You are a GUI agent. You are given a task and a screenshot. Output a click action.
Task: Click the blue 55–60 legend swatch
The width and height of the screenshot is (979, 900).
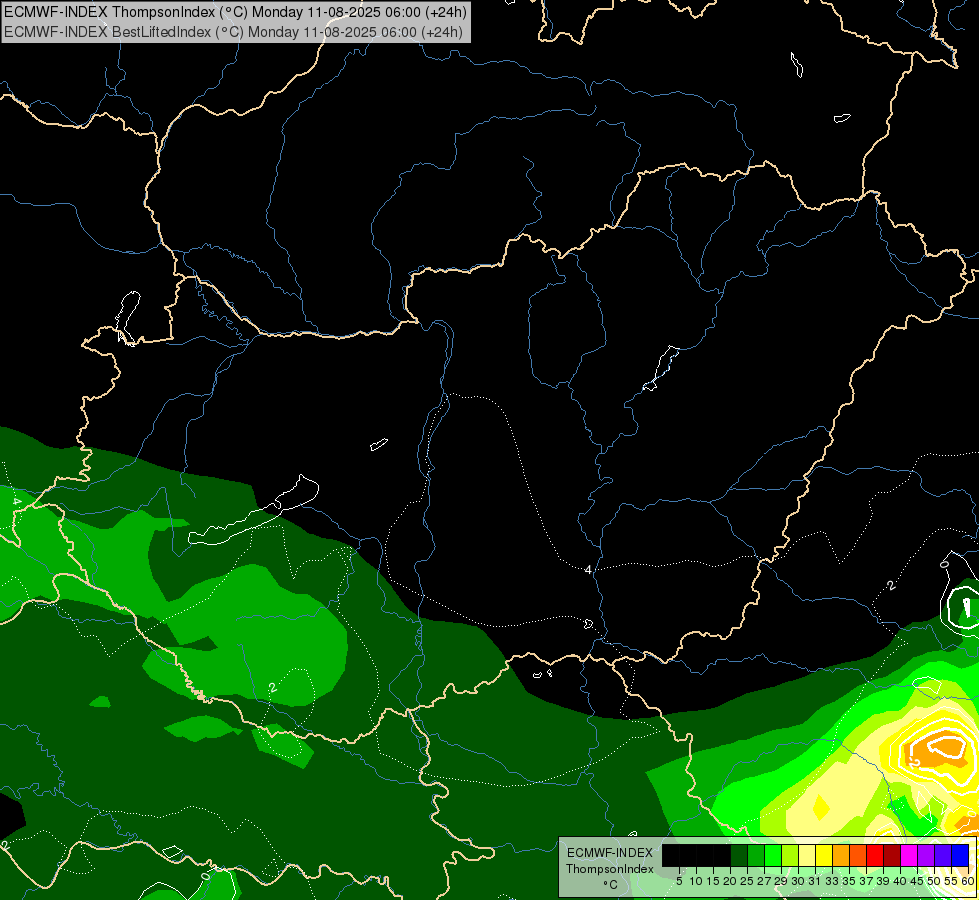(x=960, y=855)
